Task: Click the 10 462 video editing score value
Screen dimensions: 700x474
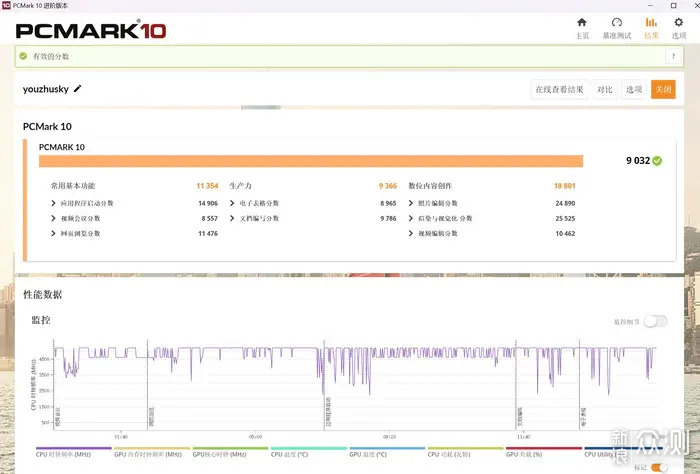Action: click(565, 233)
